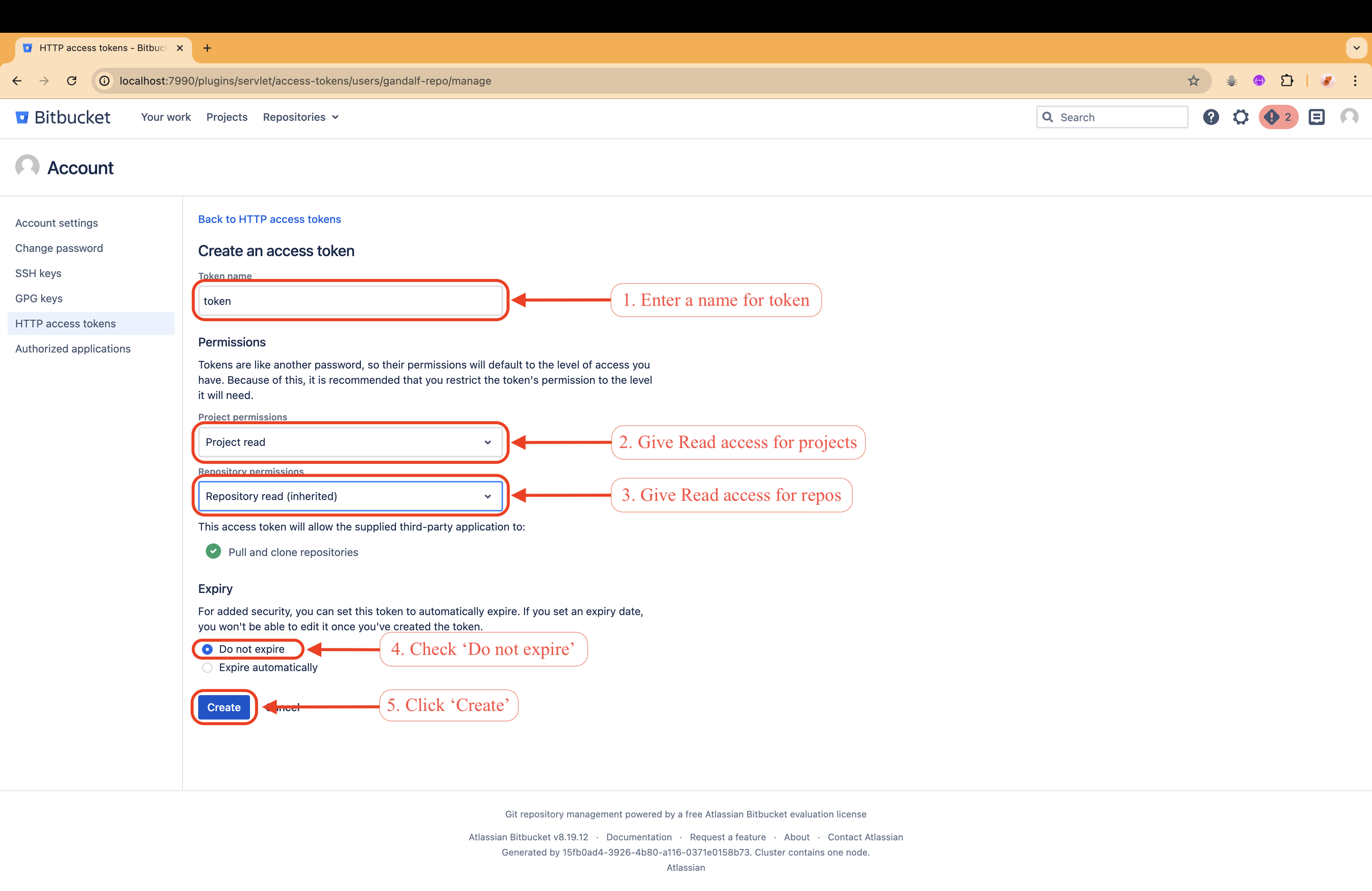Open the Projects navigation item
Screen dimensions: 1372x891
(x=226, y=117)
